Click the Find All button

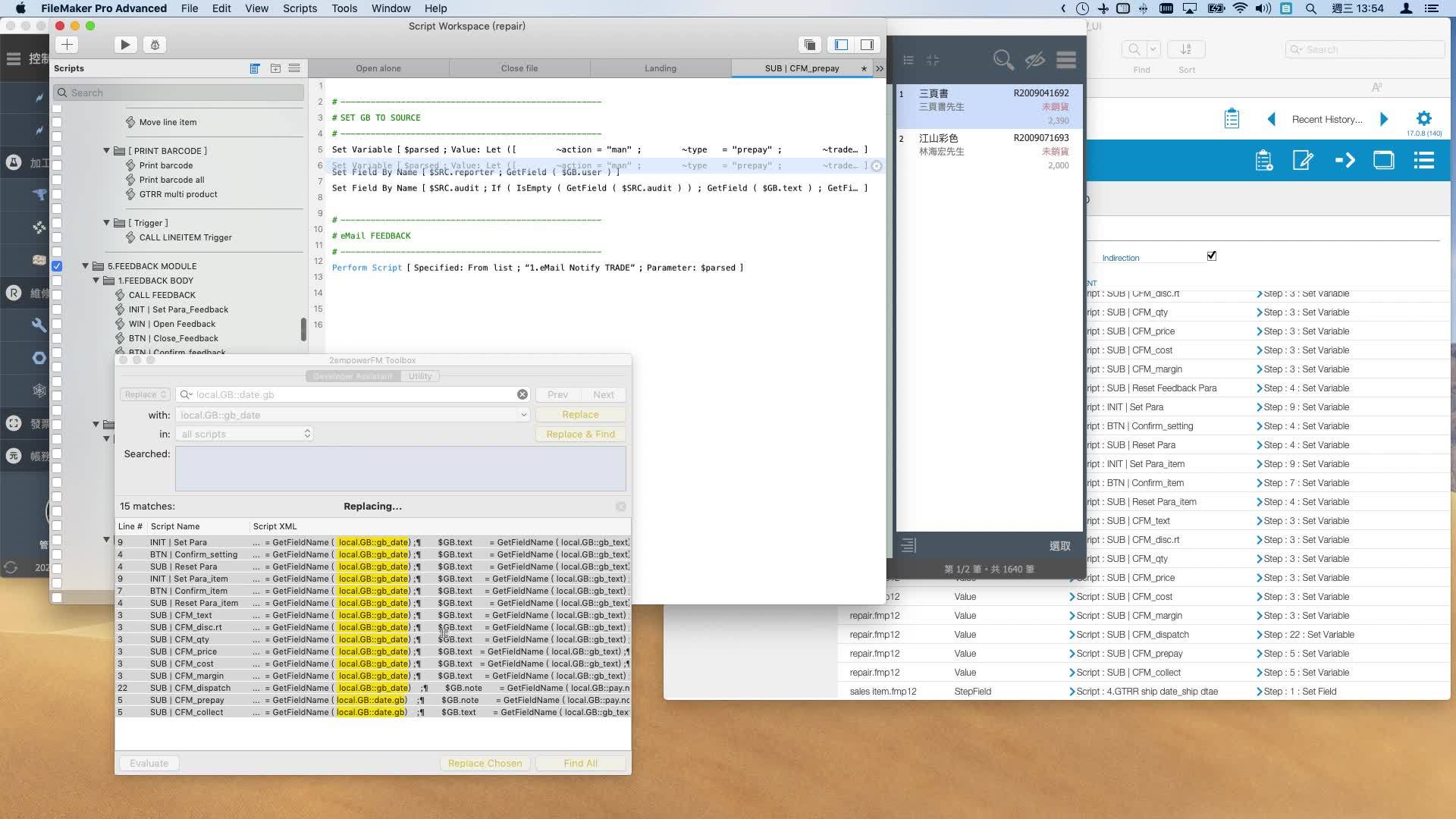(x=580, y=763)
